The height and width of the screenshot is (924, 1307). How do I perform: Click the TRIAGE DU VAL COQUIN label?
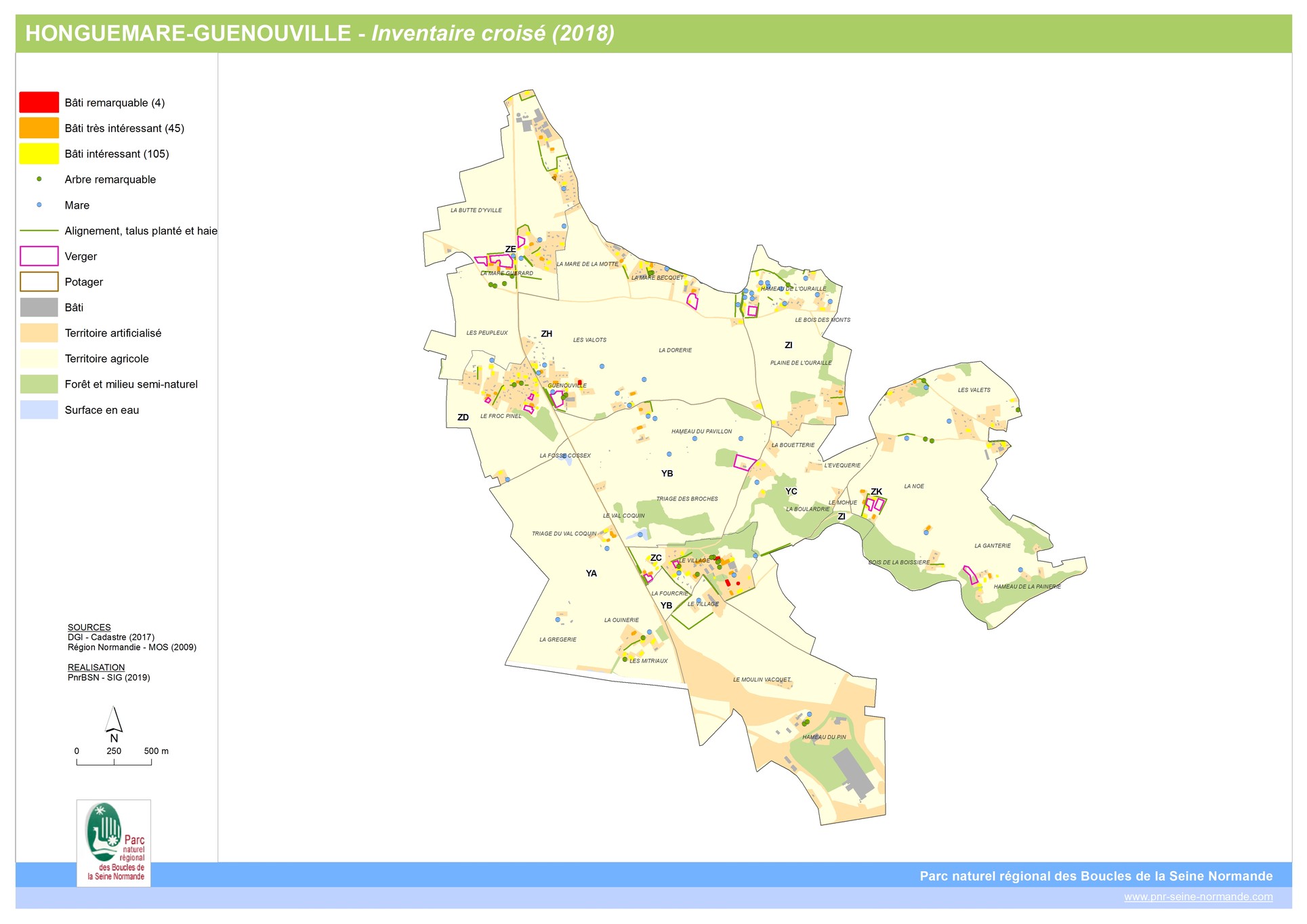[564, 534]
